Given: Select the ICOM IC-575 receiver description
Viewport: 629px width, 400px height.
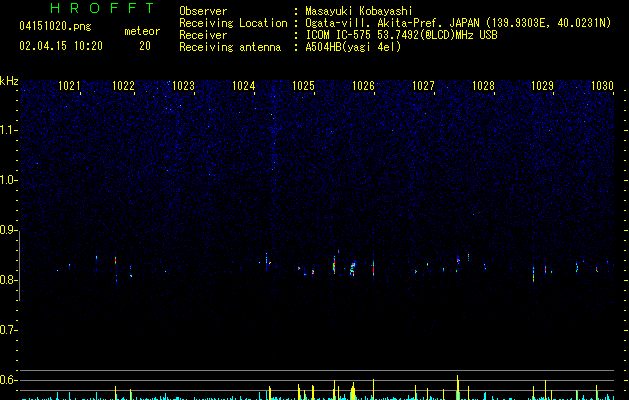Looking at the screenshot, I should [x=401, y=35].
